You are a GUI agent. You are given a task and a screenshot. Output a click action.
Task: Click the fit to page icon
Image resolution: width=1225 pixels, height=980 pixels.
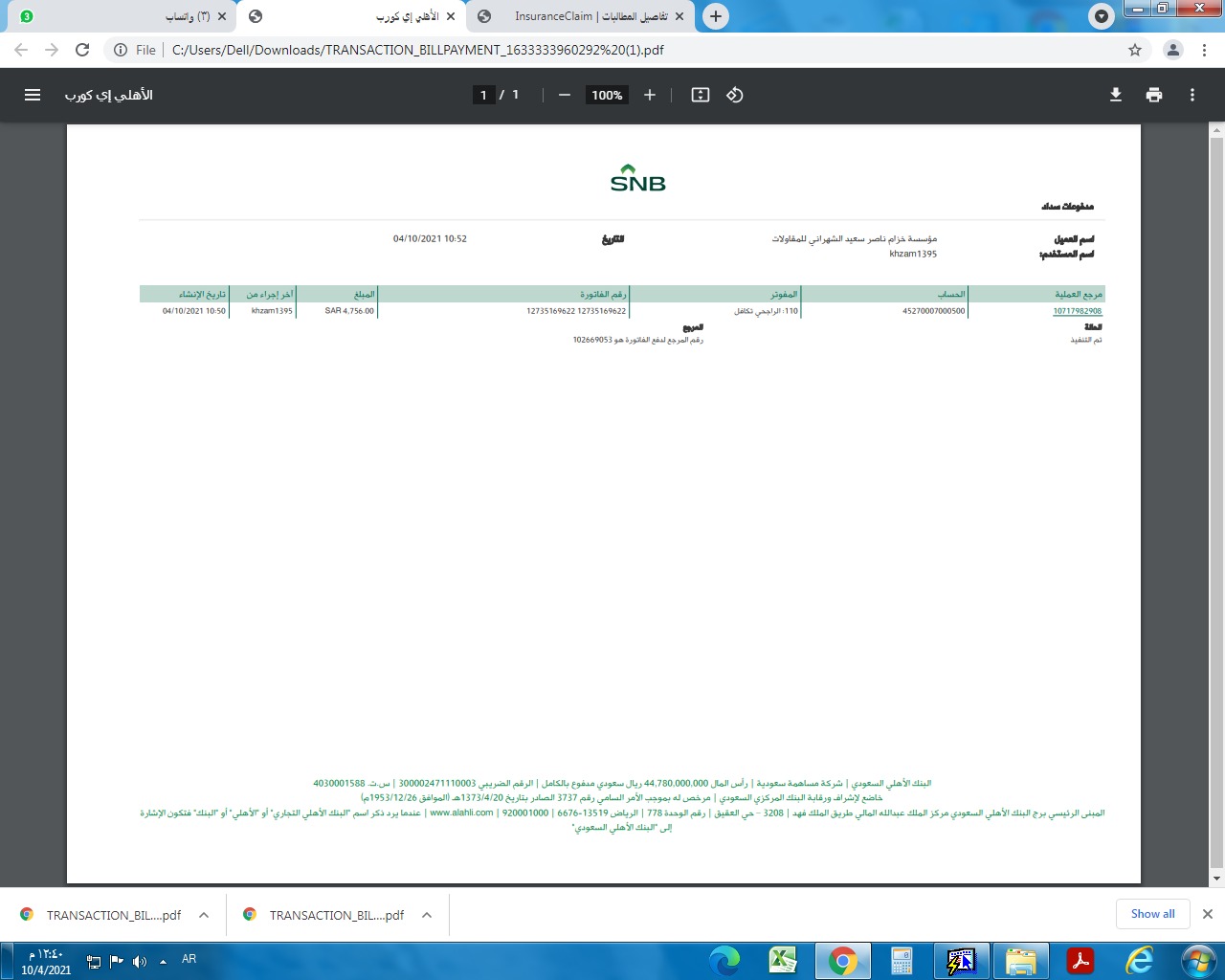point(701,95)
